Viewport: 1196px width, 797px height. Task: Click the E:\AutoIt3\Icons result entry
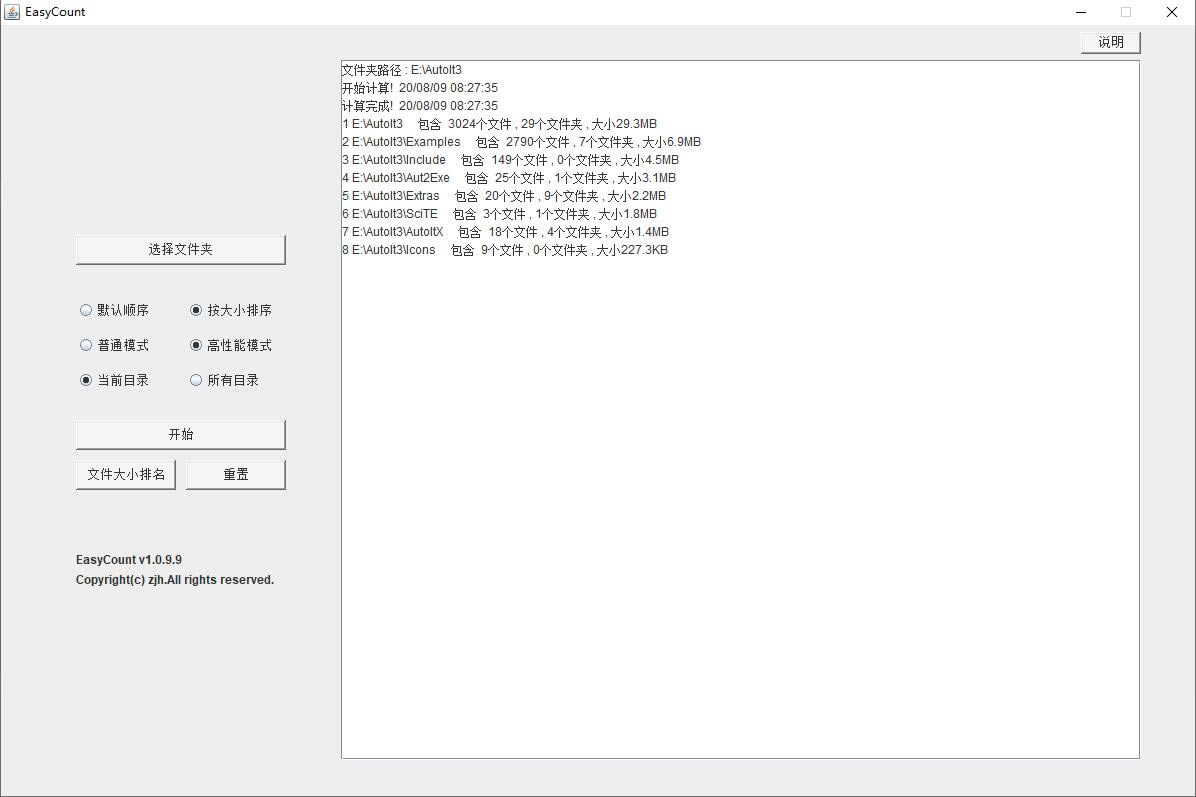(x=505, y=250)
